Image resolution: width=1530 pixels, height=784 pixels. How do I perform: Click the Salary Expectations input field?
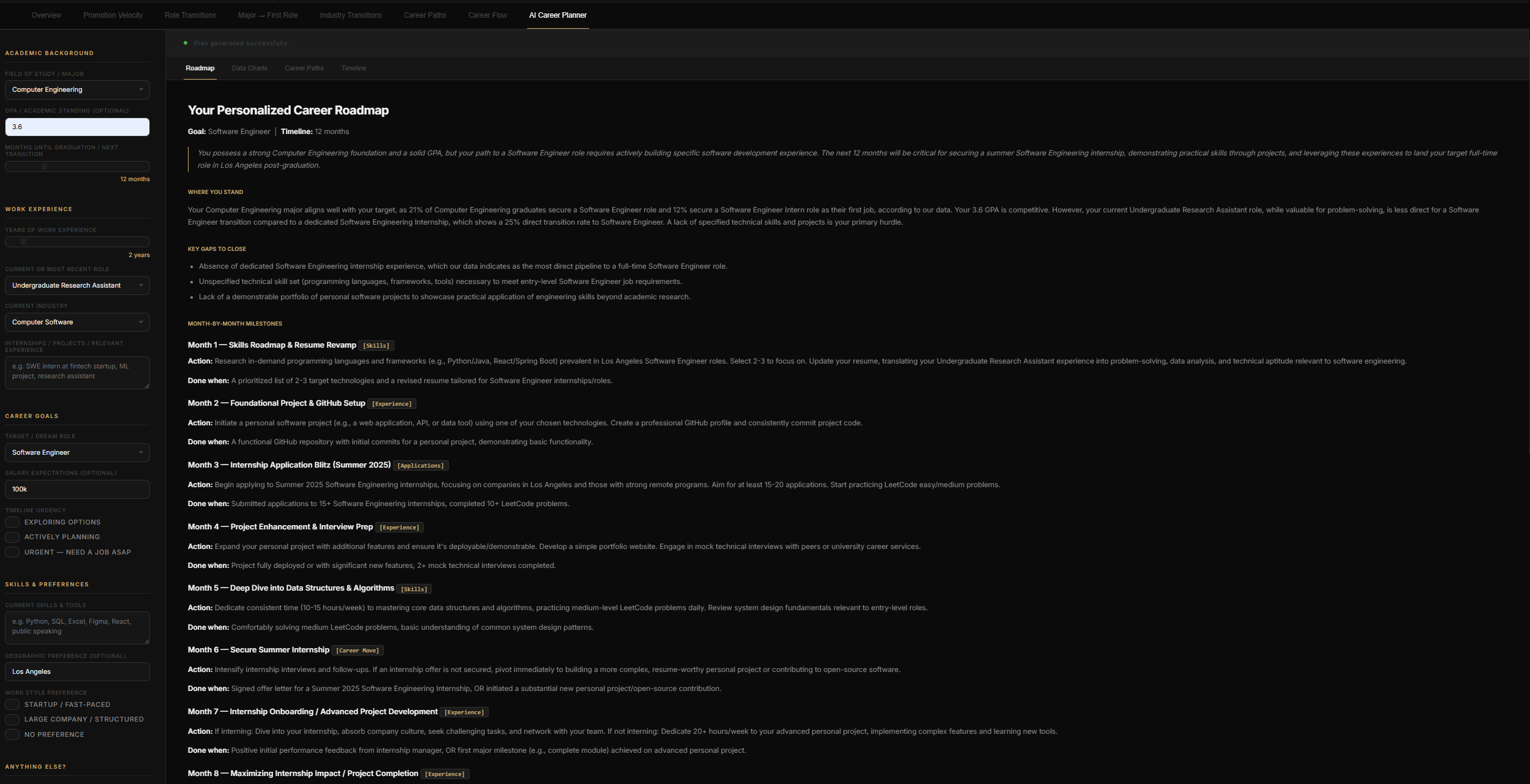tap(77, 490)
